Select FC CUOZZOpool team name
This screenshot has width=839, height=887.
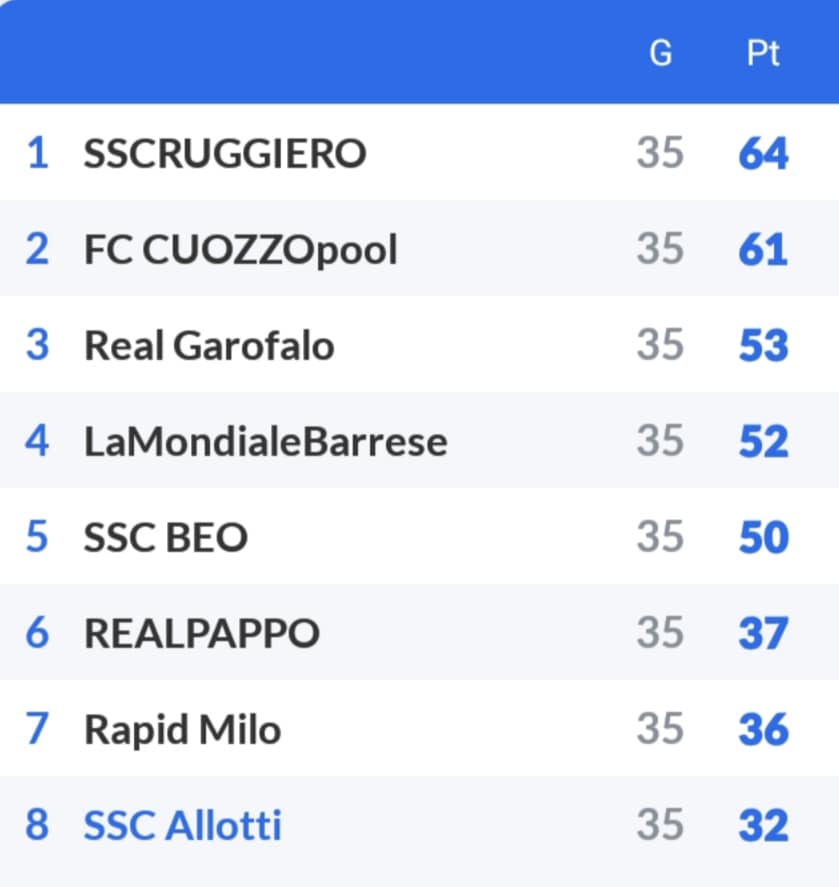[x=241, y=250]
